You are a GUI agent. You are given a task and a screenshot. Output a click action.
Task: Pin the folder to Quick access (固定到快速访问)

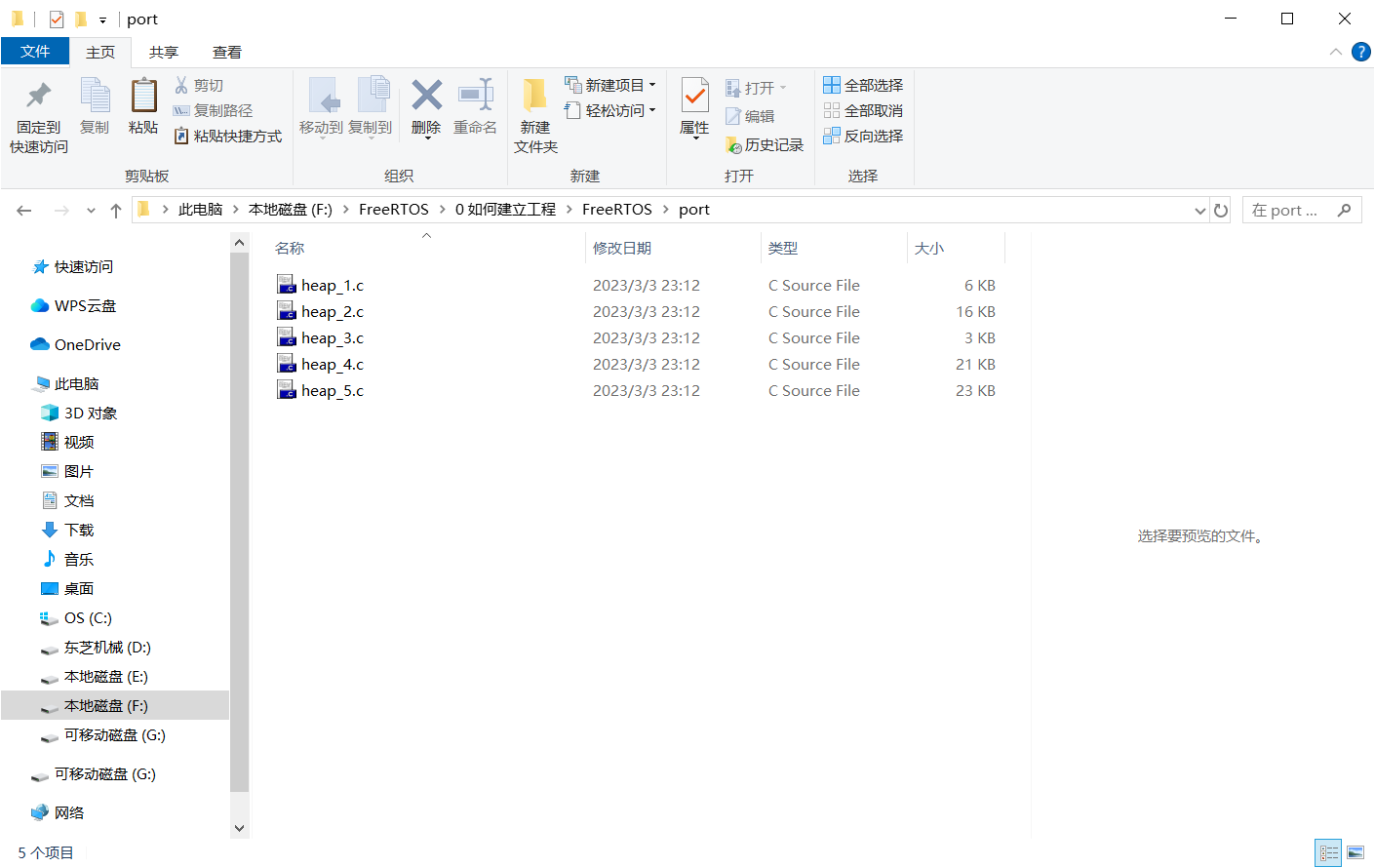coord(39,115)
